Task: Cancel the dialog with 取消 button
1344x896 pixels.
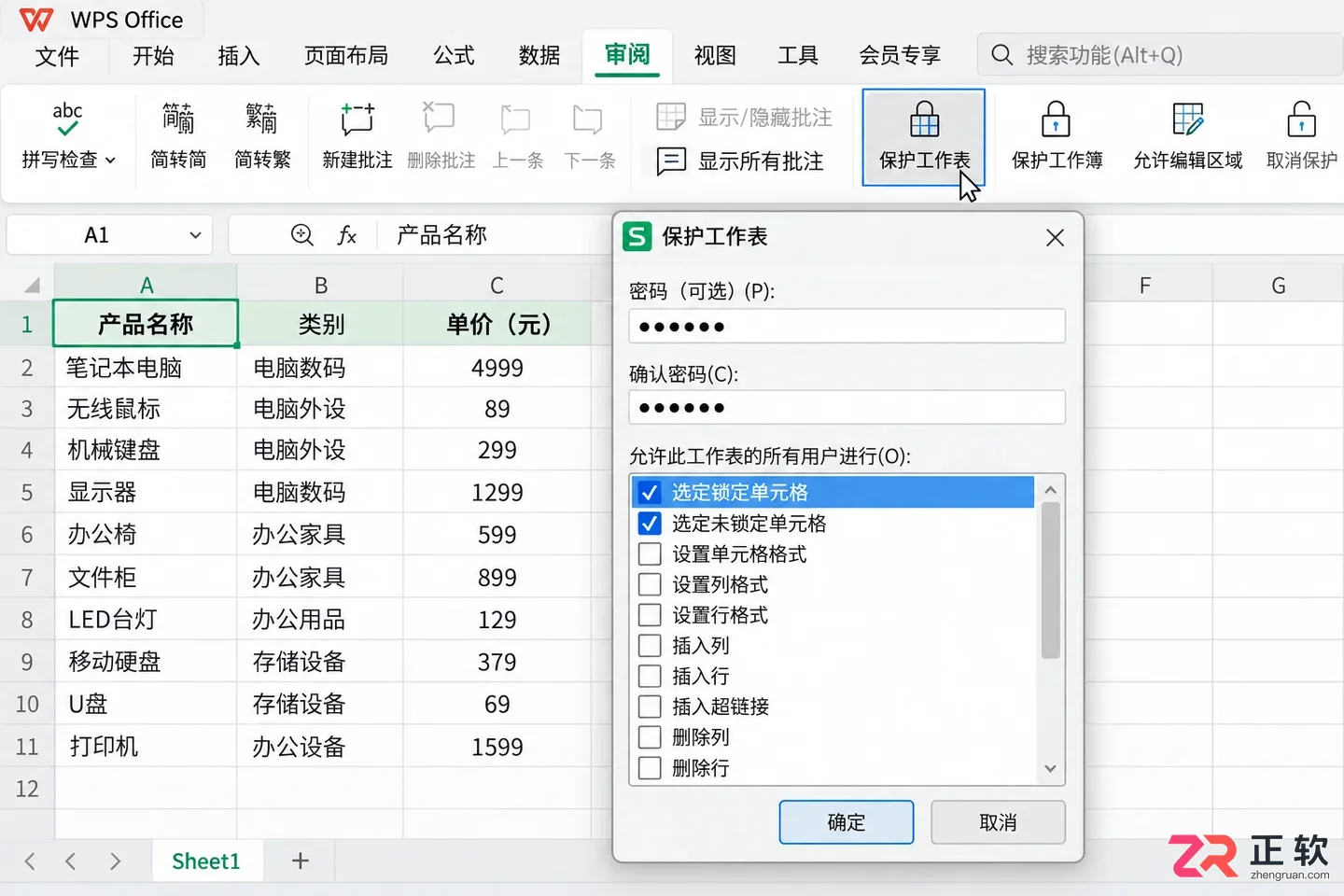Action: [998, 822]
